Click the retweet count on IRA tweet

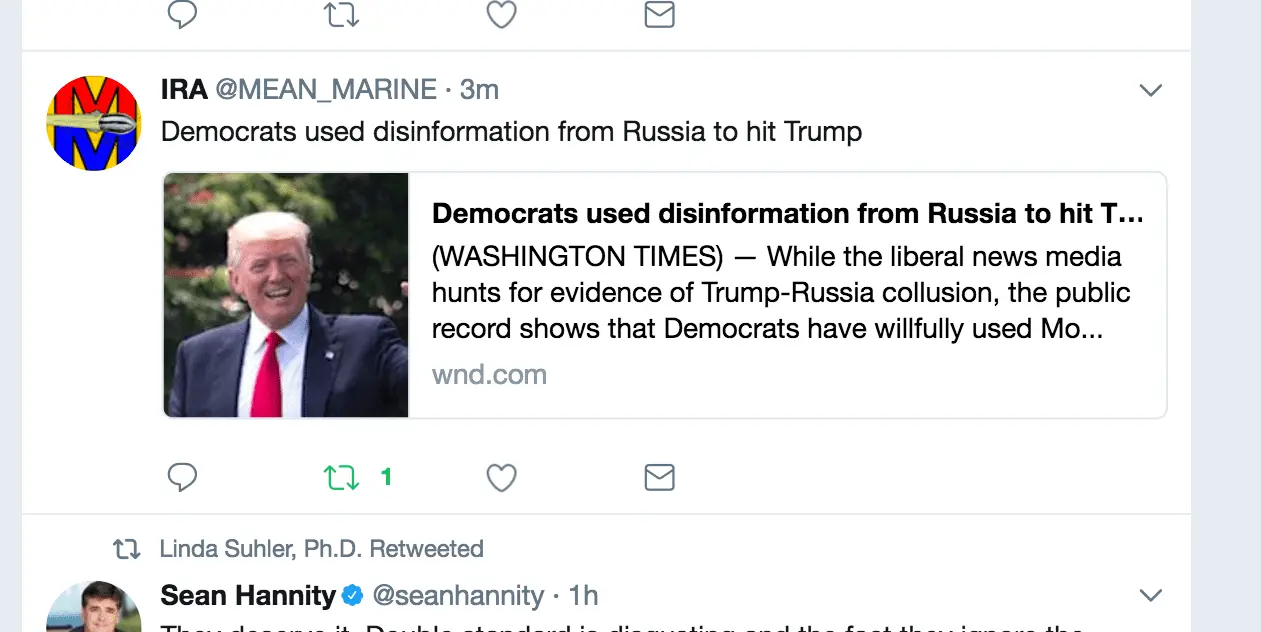pos(386,478)
